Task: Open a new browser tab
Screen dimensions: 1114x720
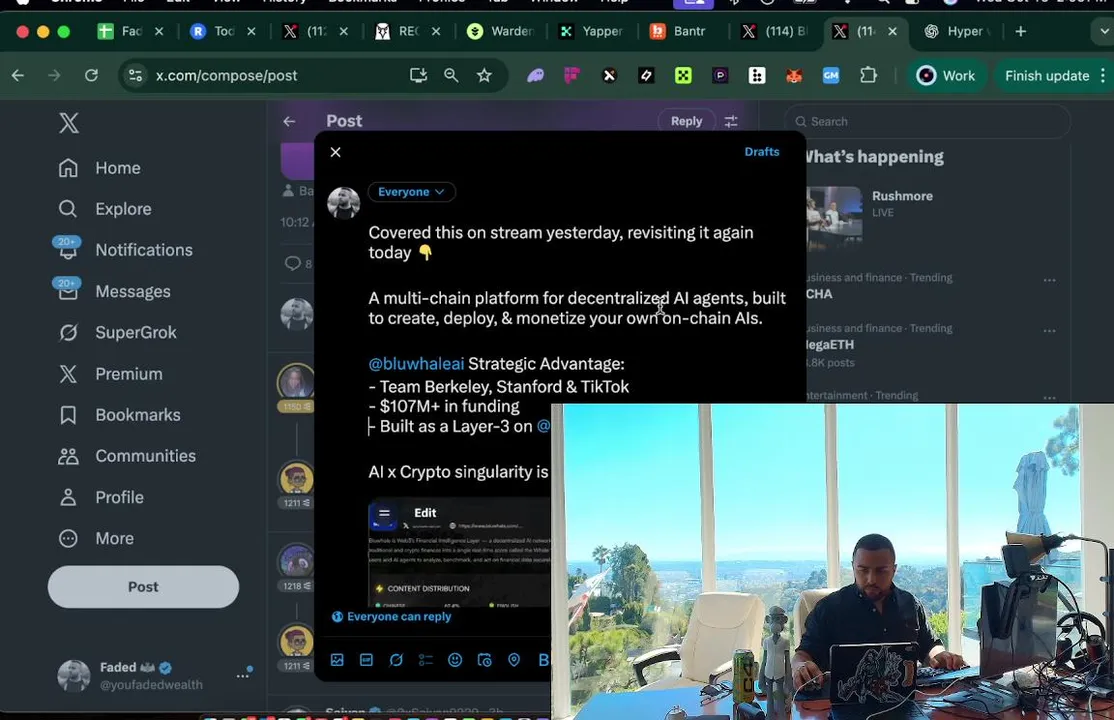Action: pos(1021,31)
